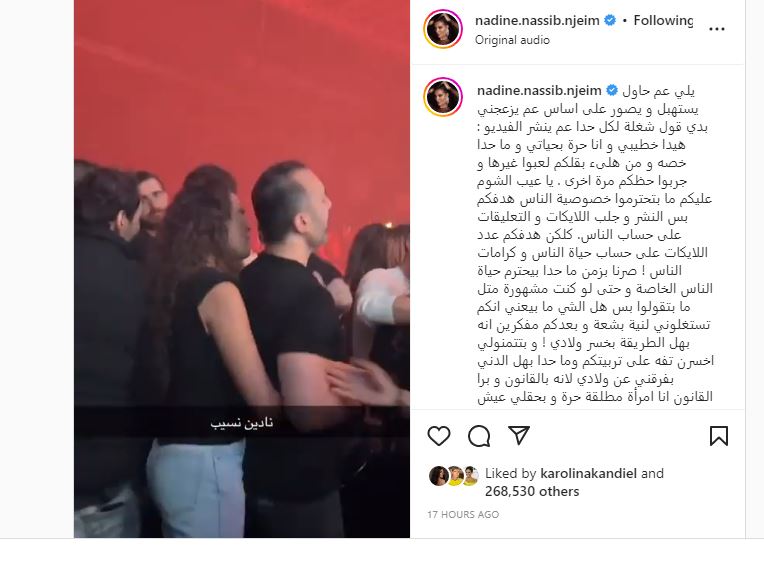764x571 pixels.
Task: Click the نادين نسيب caption overlay on video
Action: 242,423
